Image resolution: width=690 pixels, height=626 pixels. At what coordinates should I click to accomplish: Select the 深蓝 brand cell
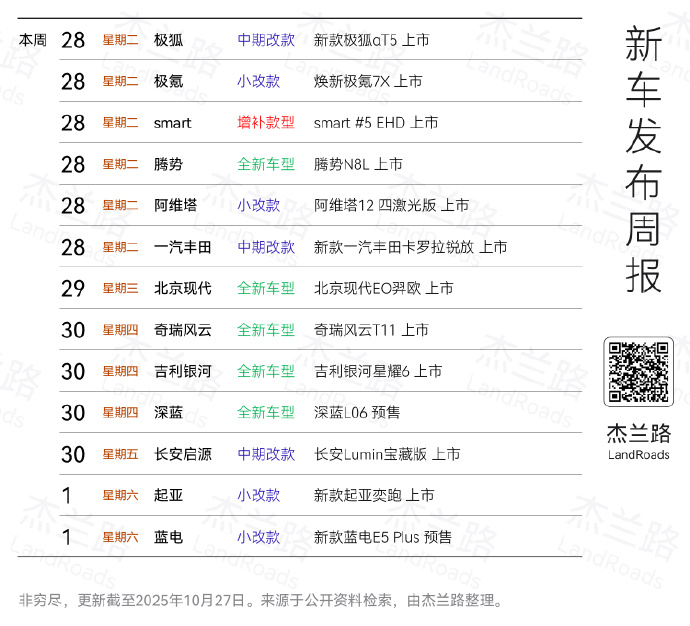tap(168, 413)
